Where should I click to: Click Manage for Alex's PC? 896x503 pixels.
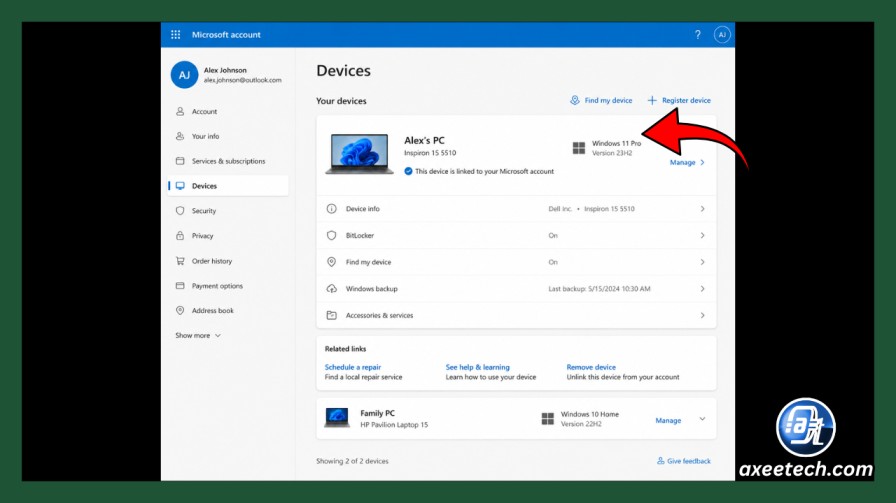682,163
